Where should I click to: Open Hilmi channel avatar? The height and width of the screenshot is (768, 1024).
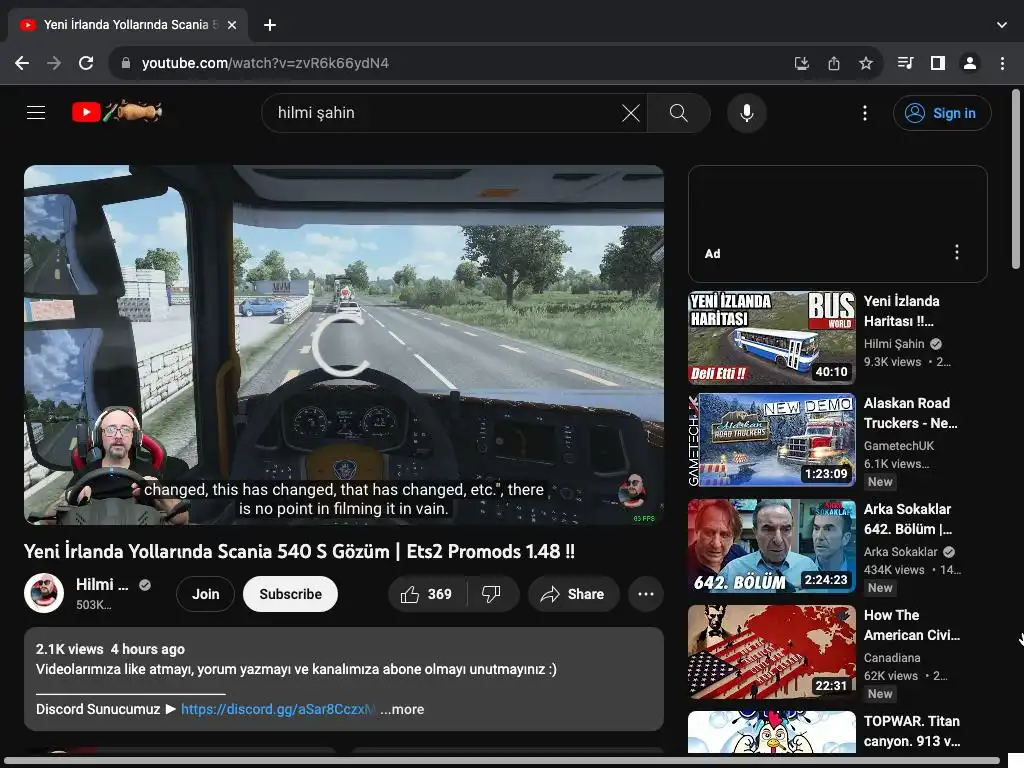coord(44,593)
